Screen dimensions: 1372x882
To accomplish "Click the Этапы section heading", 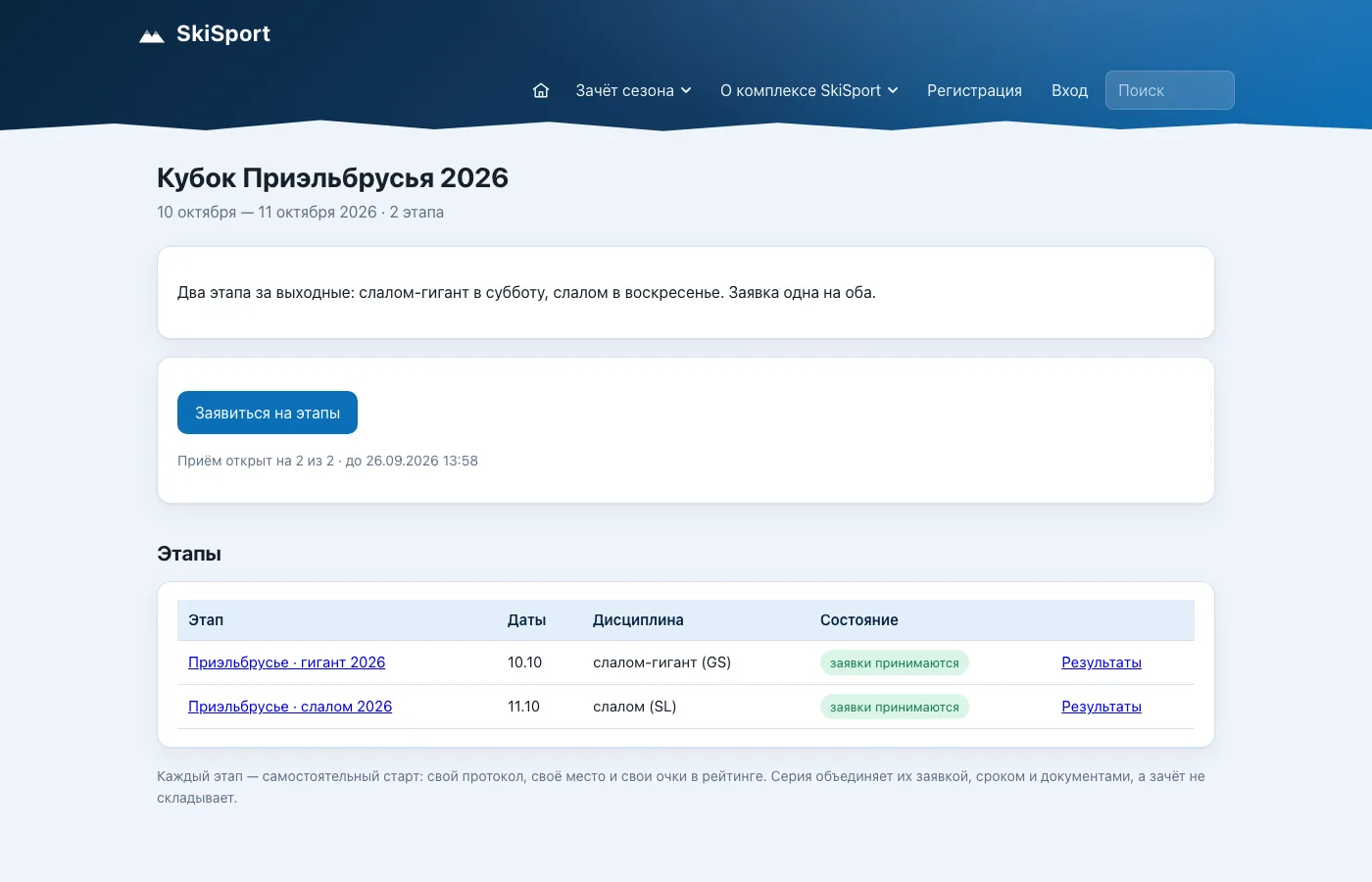I will tap(189, 554).
